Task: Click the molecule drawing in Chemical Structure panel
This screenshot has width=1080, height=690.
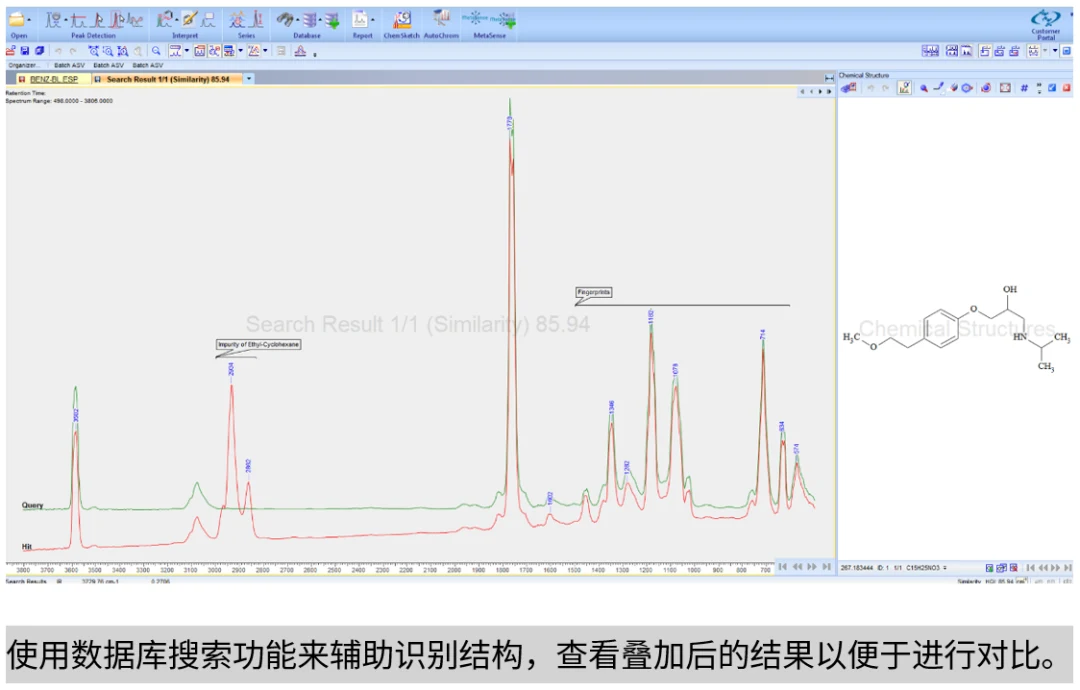Action: point(957,328)
